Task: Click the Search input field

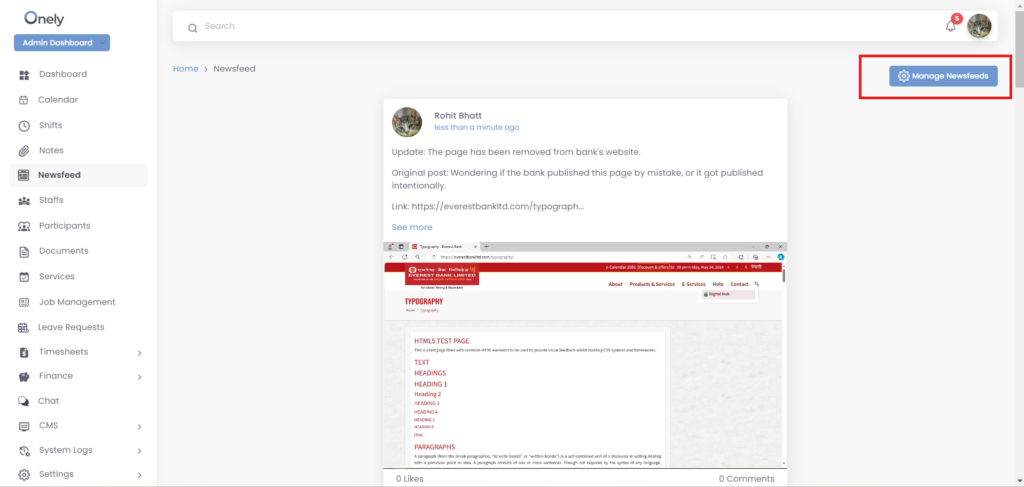Action: 560,27
